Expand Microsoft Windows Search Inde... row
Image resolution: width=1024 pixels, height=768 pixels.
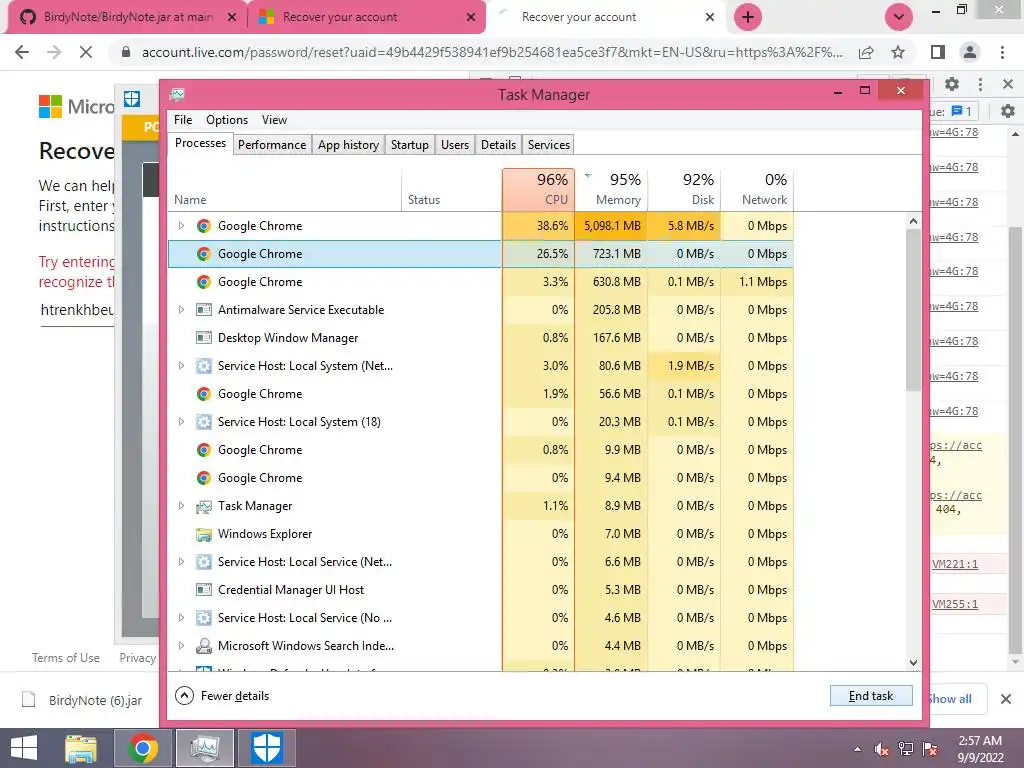click(x=181, y=646)
